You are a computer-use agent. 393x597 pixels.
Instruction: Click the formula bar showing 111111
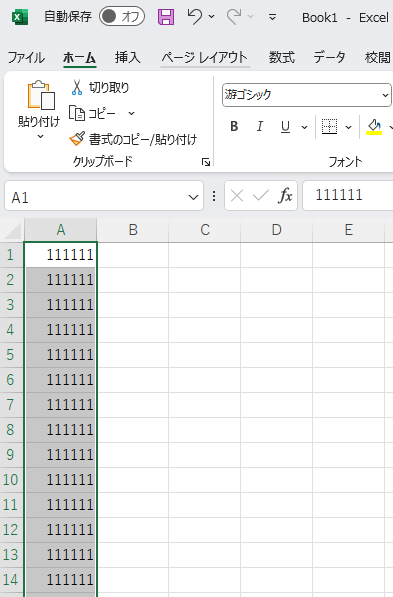point(348,195)
